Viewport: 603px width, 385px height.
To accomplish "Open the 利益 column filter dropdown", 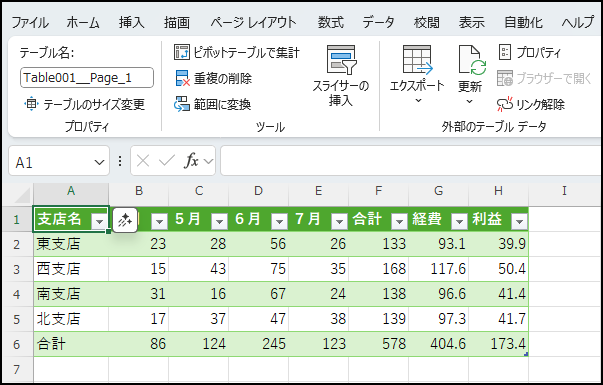I will pyautogui.click(x=519, y=221).
